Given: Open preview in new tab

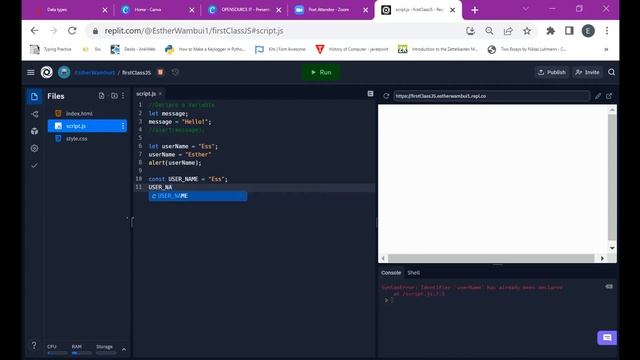Looking at the screenshot, I should click(x=609, y=96).
